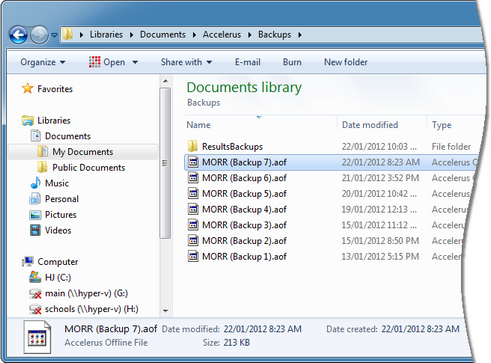Select Backups in the address breadcrumb
This screenshot has height=363, width=491.
pos(274,35)
